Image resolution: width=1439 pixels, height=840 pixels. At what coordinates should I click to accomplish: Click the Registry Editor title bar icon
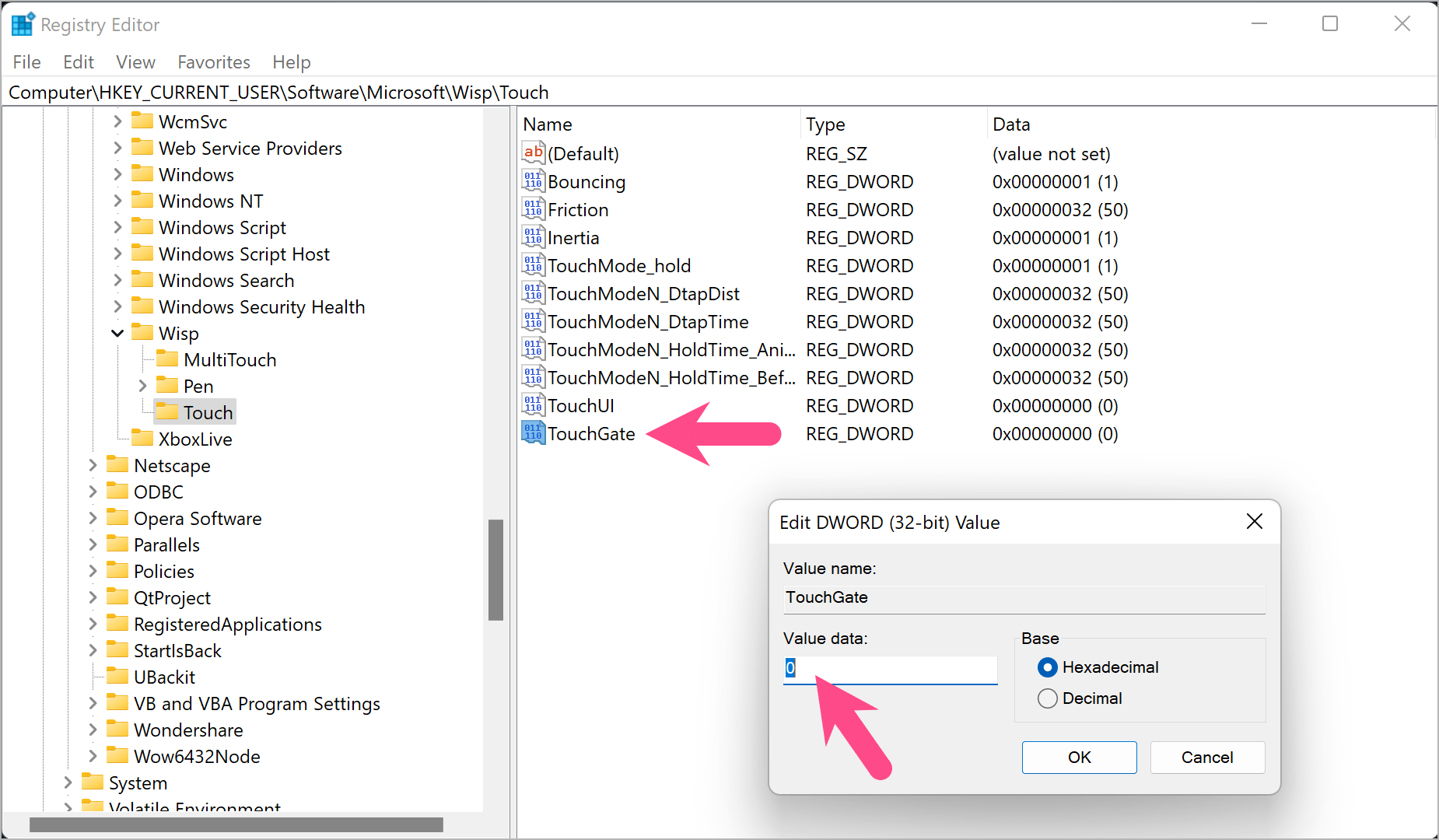[x=23, y=23]
